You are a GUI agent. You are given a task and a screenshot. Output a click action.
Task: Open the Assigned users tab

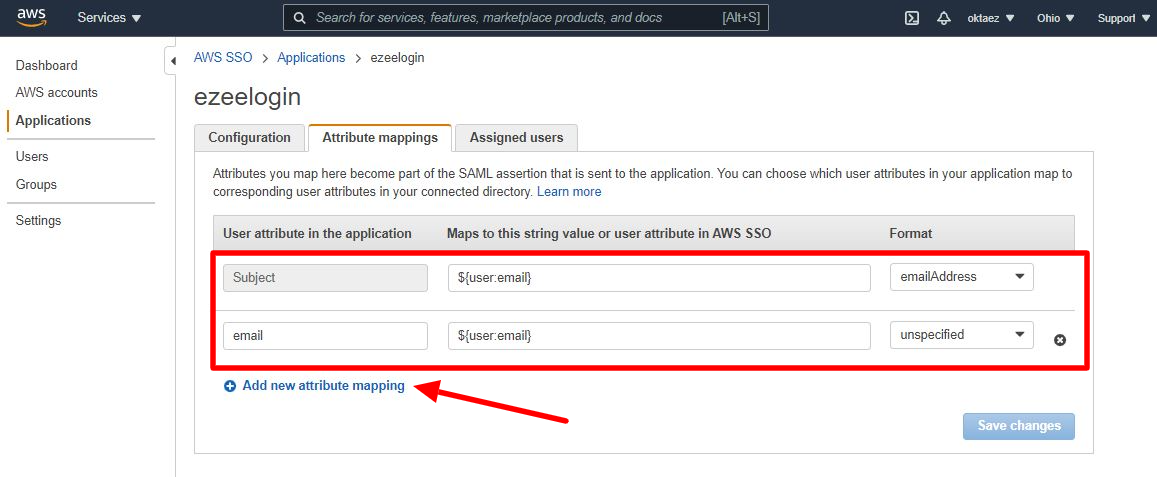[x=517, y=137]
